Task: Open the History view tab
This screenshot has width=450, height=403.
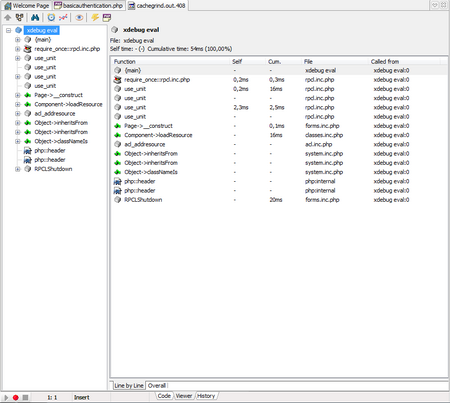Action: coord(206,396)
